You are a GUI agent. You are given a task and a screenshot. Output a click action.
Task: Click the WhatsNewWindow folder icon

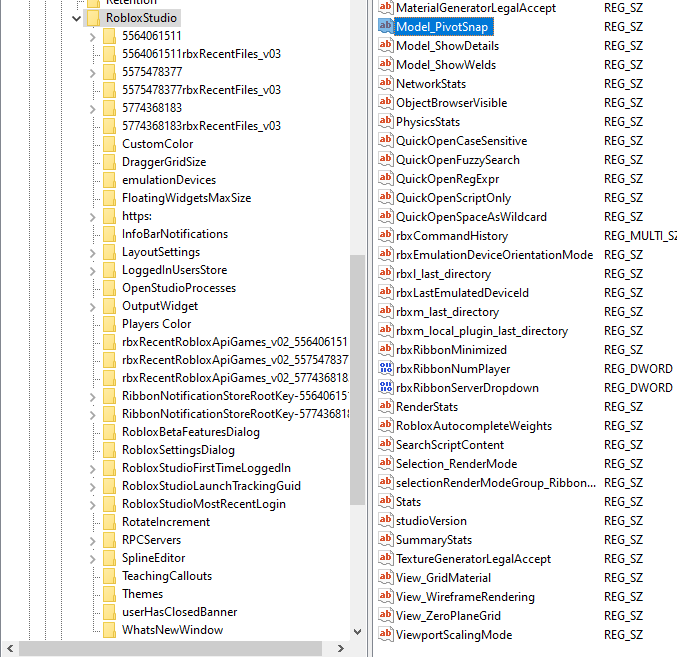tap(110, 630)
